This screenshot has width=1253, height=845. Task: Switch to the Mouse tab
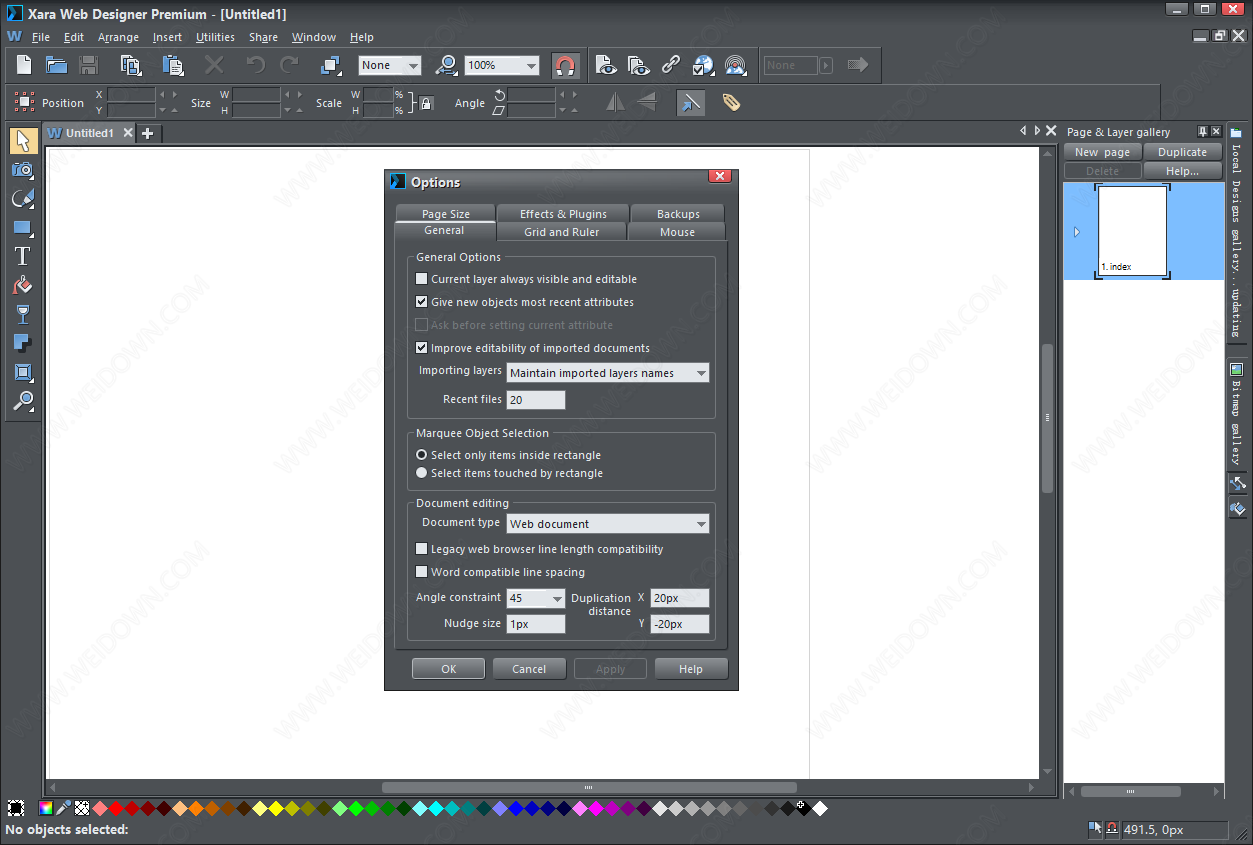click(x=677, y=232)
